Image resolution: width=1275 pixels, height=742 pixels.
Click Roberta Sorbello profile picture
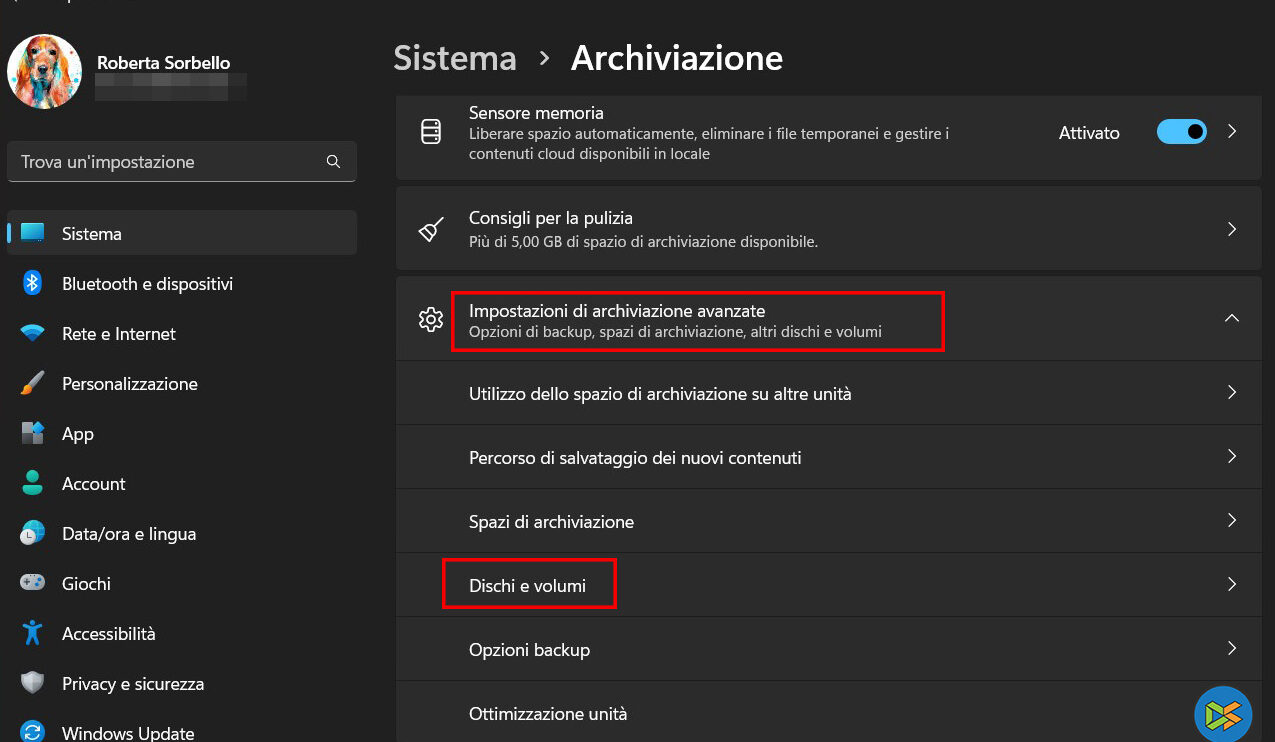44,72
